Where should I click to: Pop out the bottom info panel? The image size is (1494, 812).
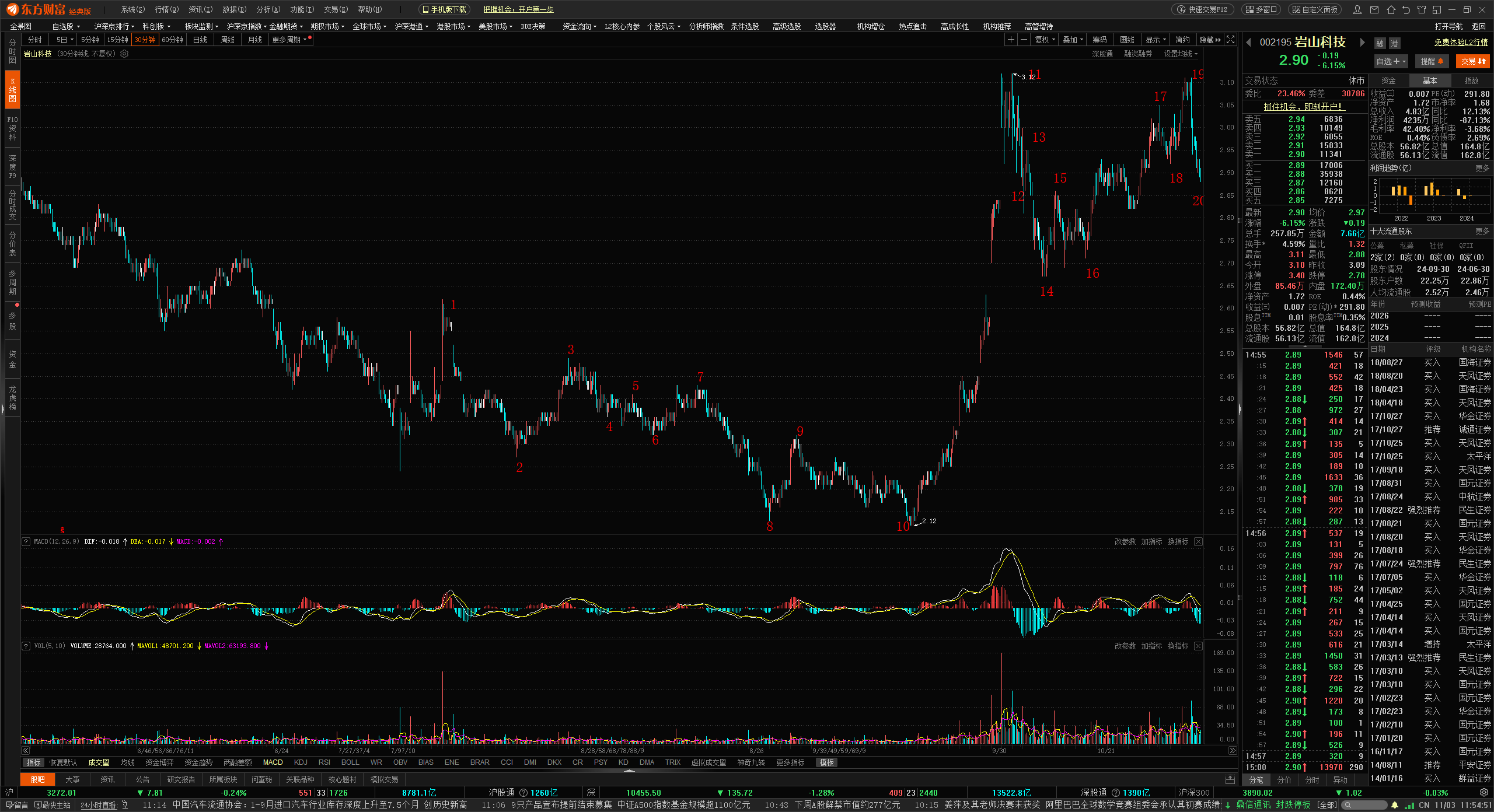(1230, 779)
